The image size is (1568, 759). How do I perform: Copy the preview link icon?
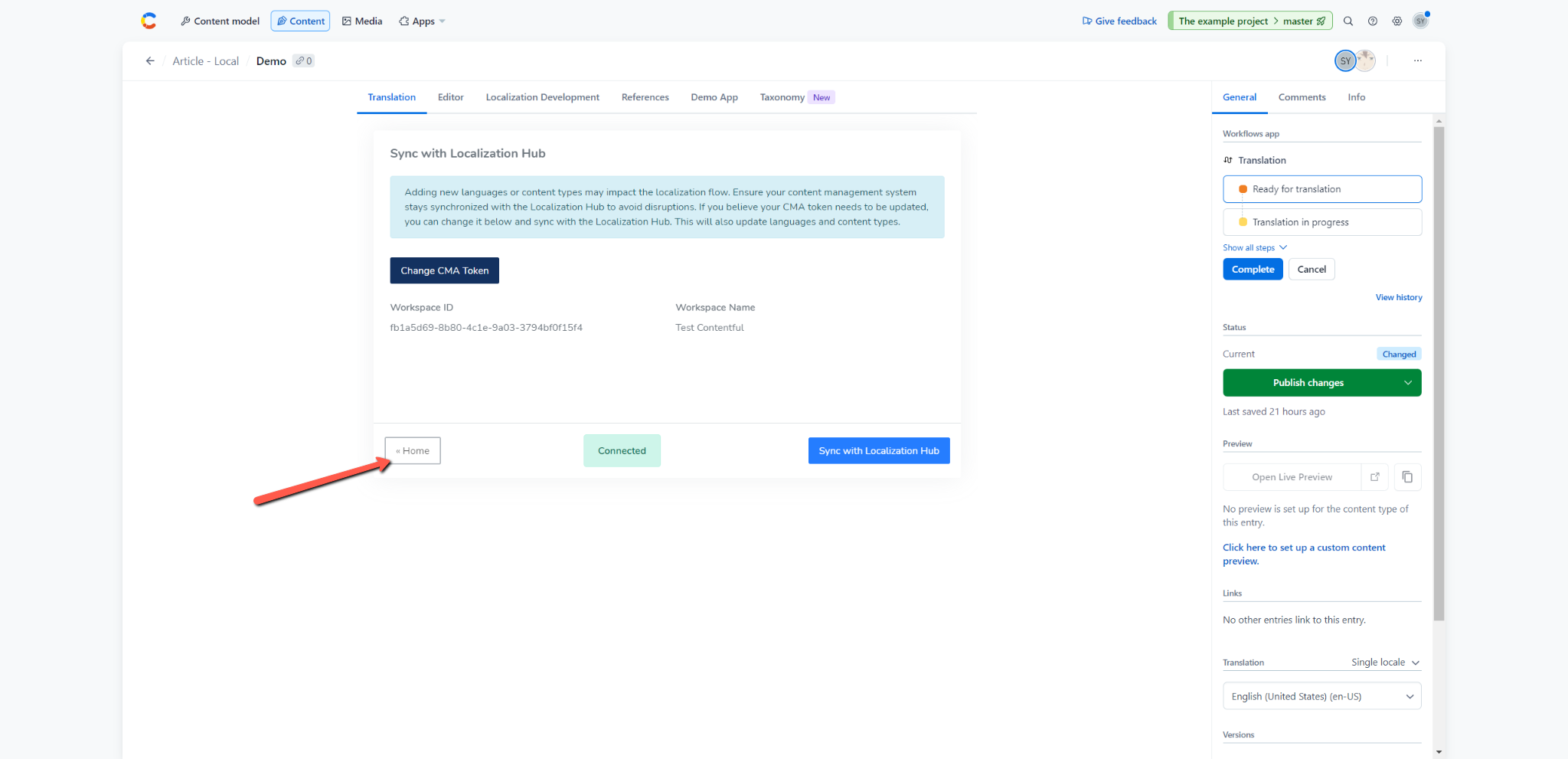point(1408,477)
